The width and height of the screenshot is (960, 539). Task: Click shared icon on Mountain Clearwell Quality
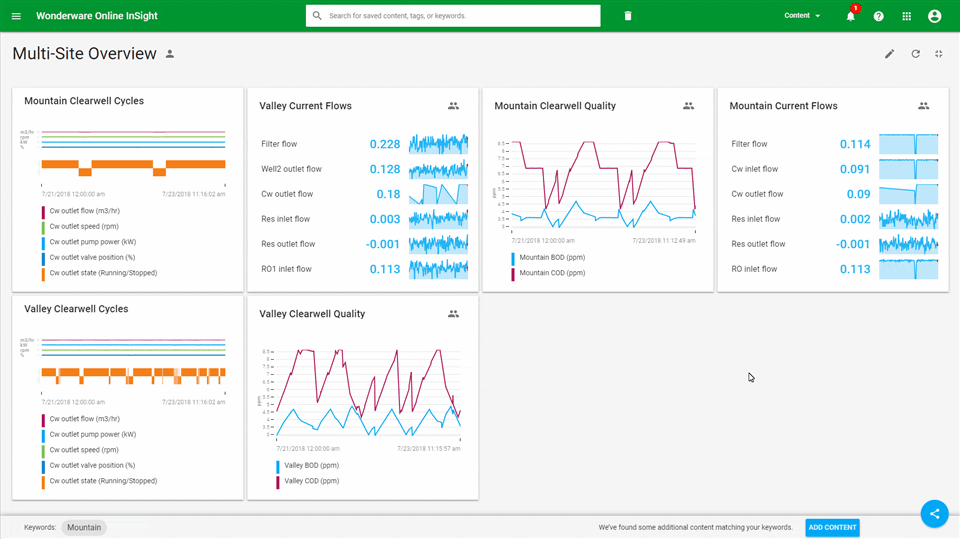coord(688,106)
